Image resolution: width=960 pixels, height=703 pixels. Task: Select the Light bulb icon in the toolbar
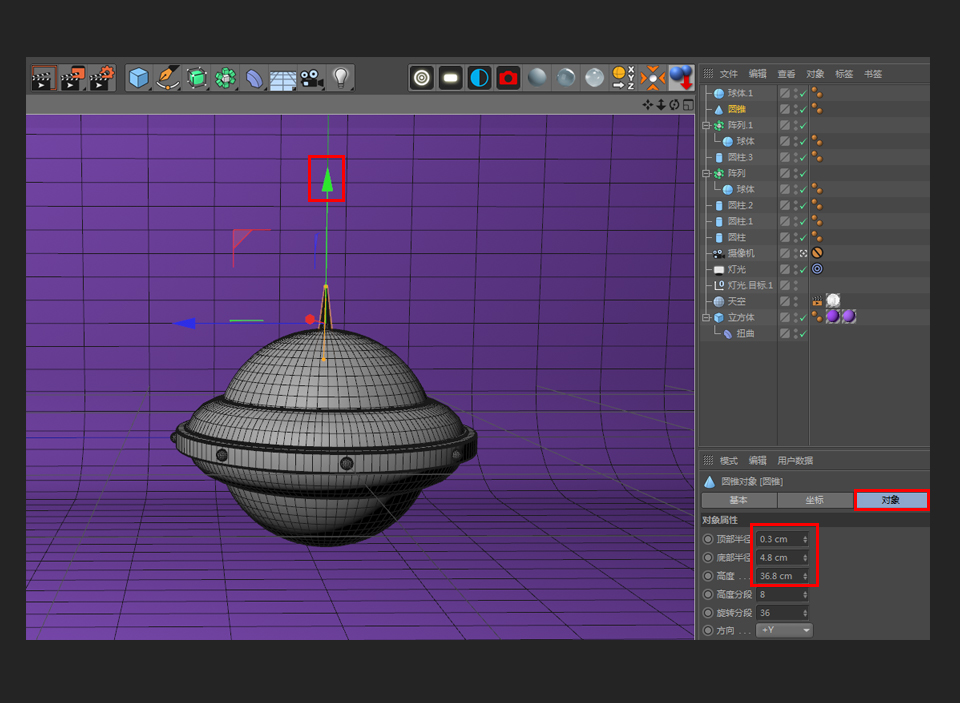[341, 78]
